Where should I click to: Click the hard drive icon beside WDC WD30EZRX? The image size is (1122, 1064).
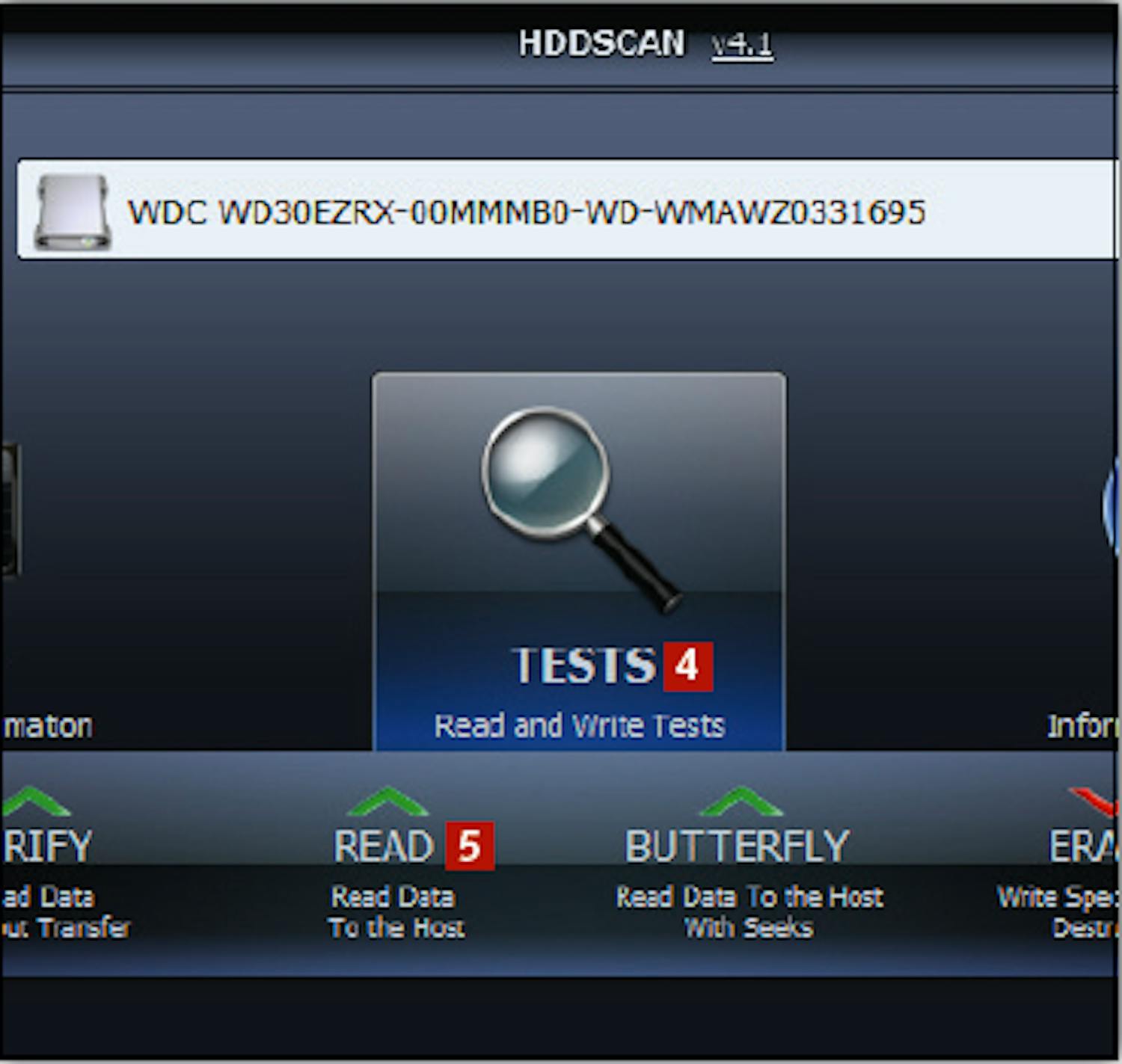pyautogui.click(x=73, y=212)
